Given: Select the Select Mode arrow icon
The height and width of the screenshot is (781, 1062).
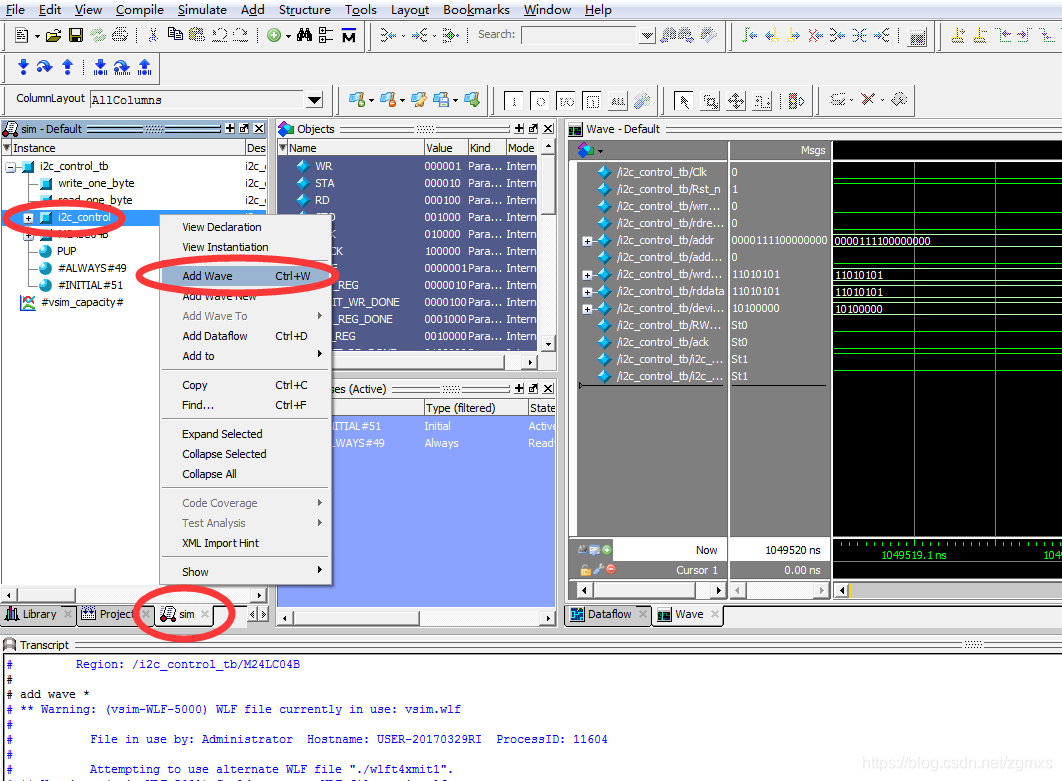Looking at the screenshot, I should tap(684, 100).
